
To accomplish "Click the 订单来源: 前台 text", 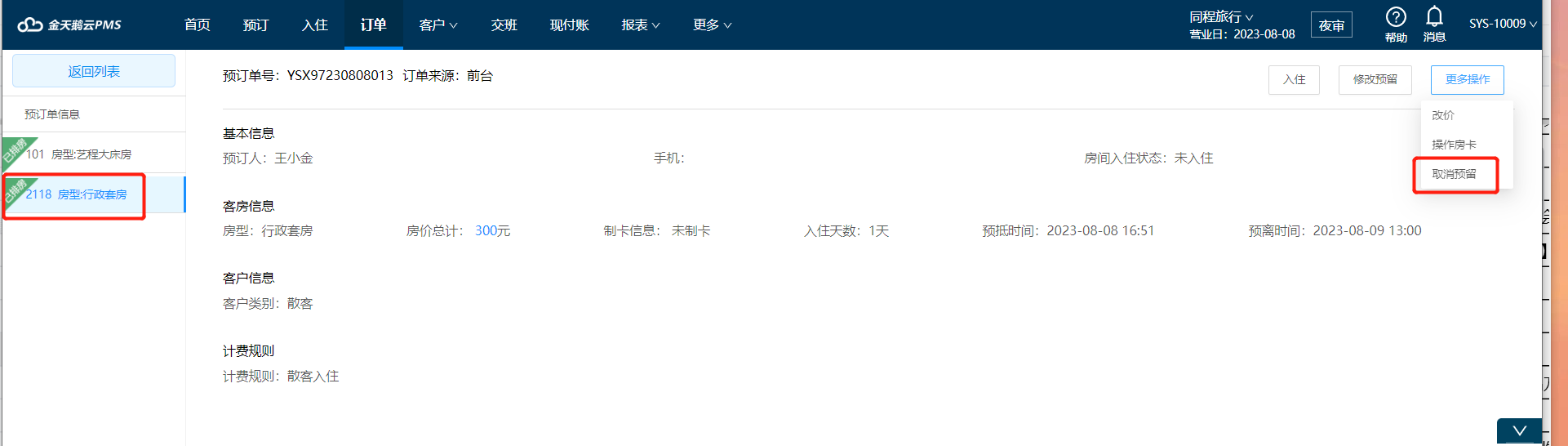I will [447, 75].
